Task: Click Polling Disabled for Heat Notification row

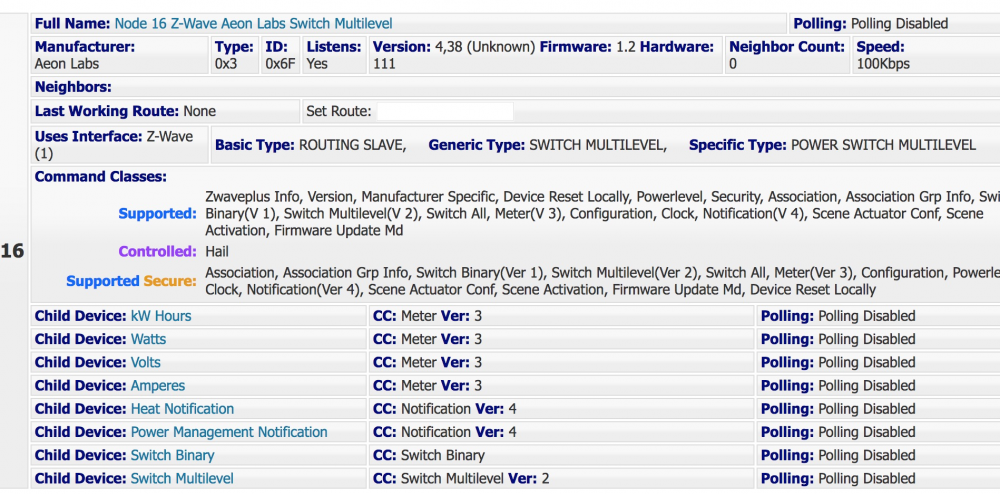Action: (866, 409)
